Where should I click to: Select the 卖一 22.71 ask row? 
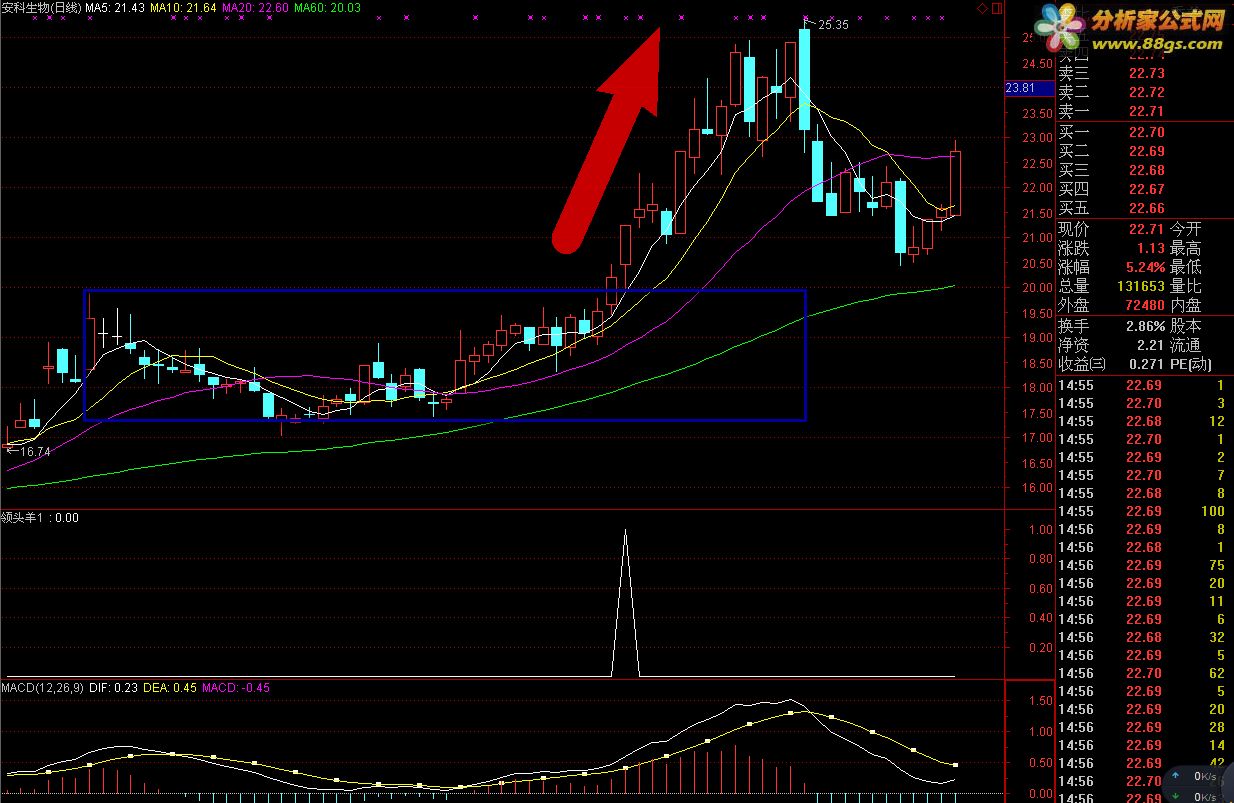pyautogui.click(x=1145, y=111)
